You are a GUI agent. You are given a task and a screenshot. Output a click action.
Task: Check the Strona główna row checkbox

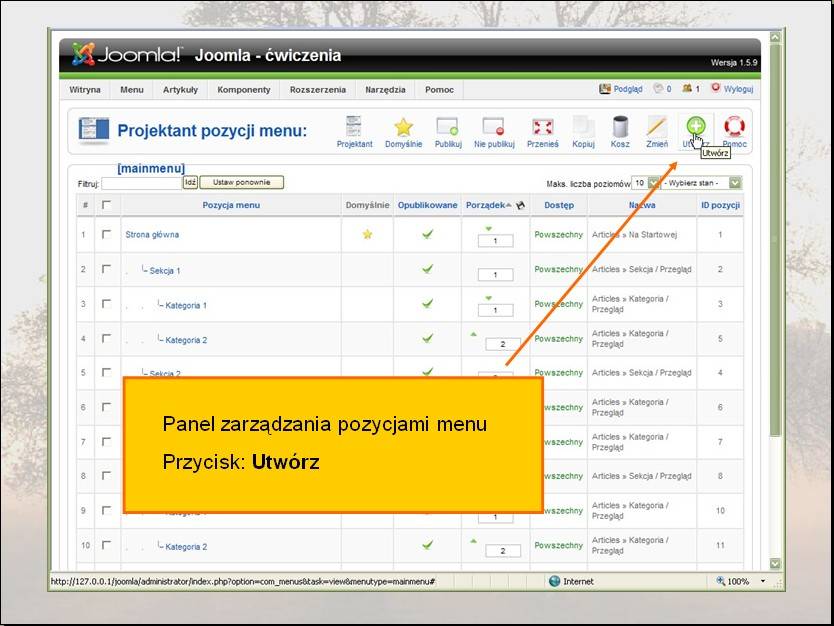click(x=106, y=234)
